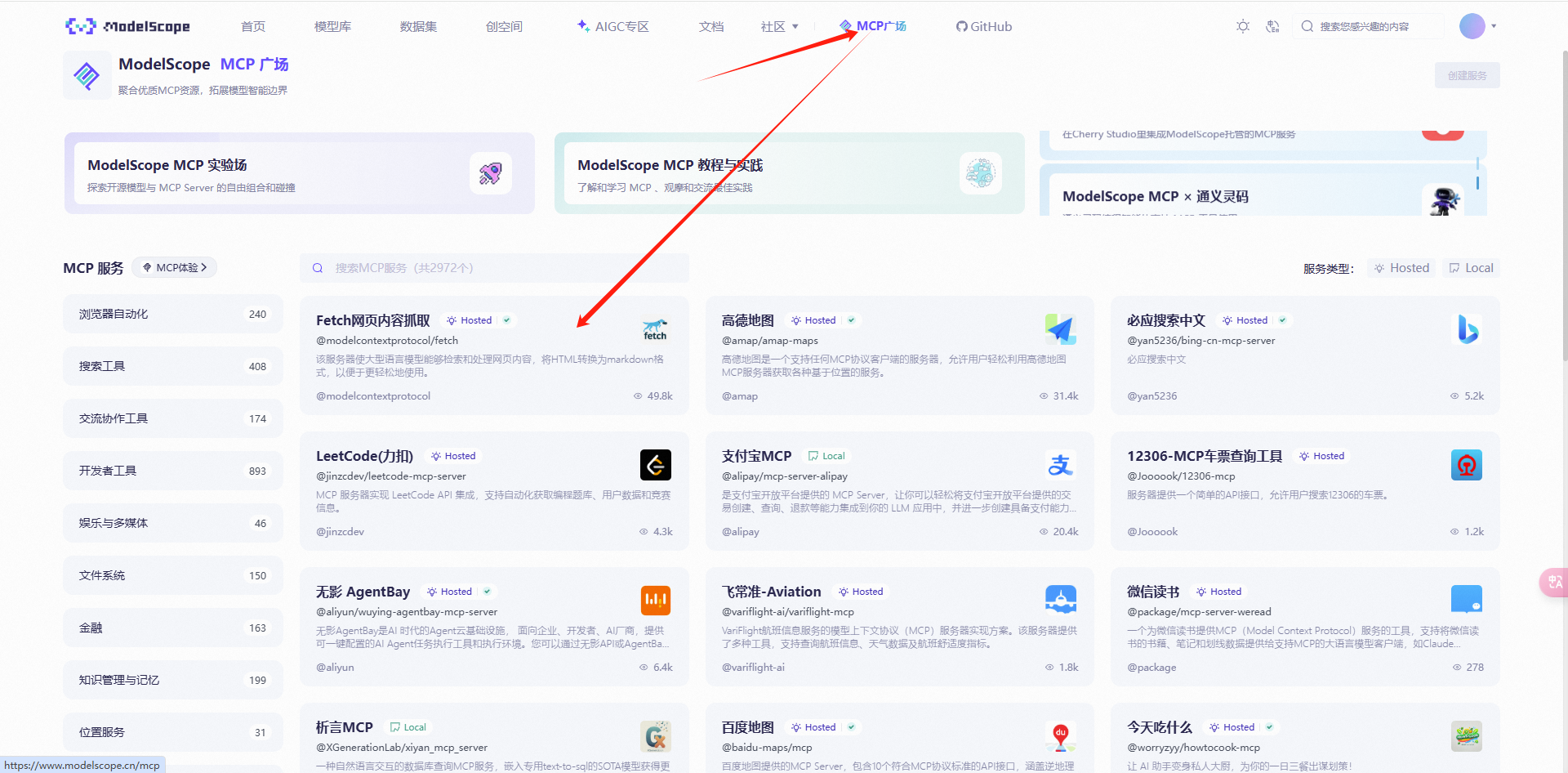This screenshot has width=1568, height=773.
Task: Click the 12306 railway logo icon
Action: point(1467,465)
